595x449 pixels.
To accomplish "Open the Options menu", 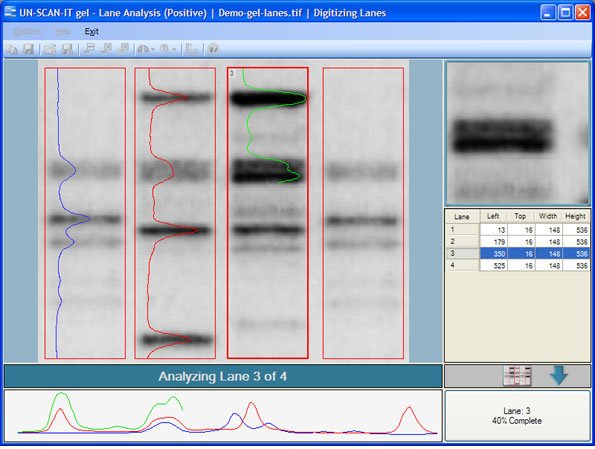I will (27, 32).
